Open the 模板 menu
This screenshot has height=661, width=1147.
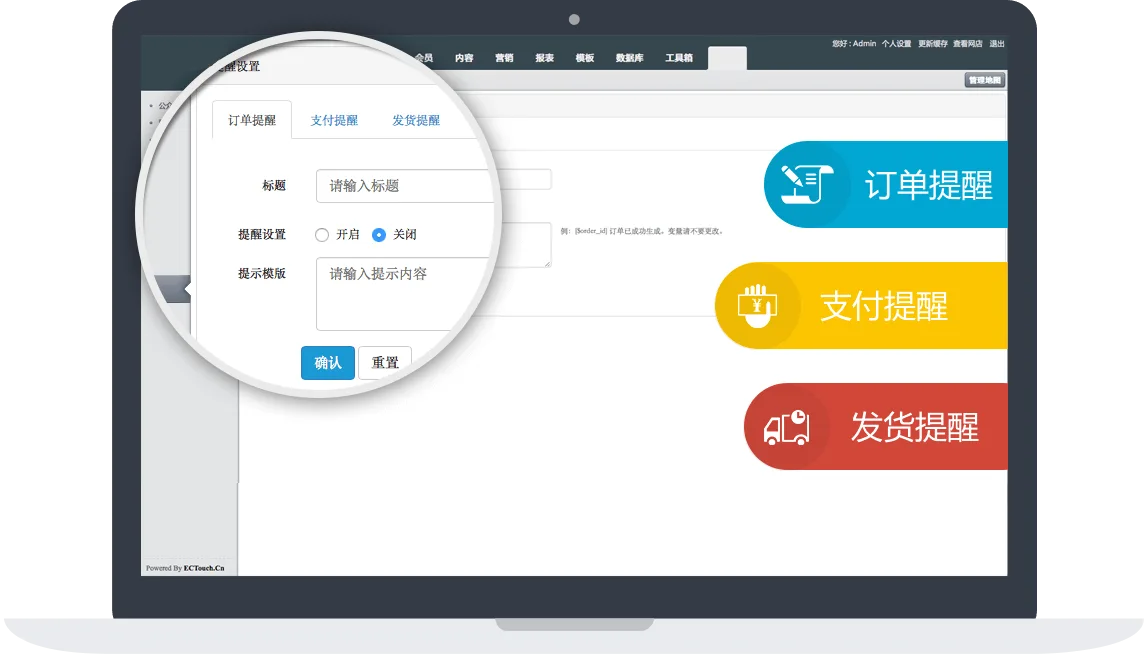coord(584,58)
